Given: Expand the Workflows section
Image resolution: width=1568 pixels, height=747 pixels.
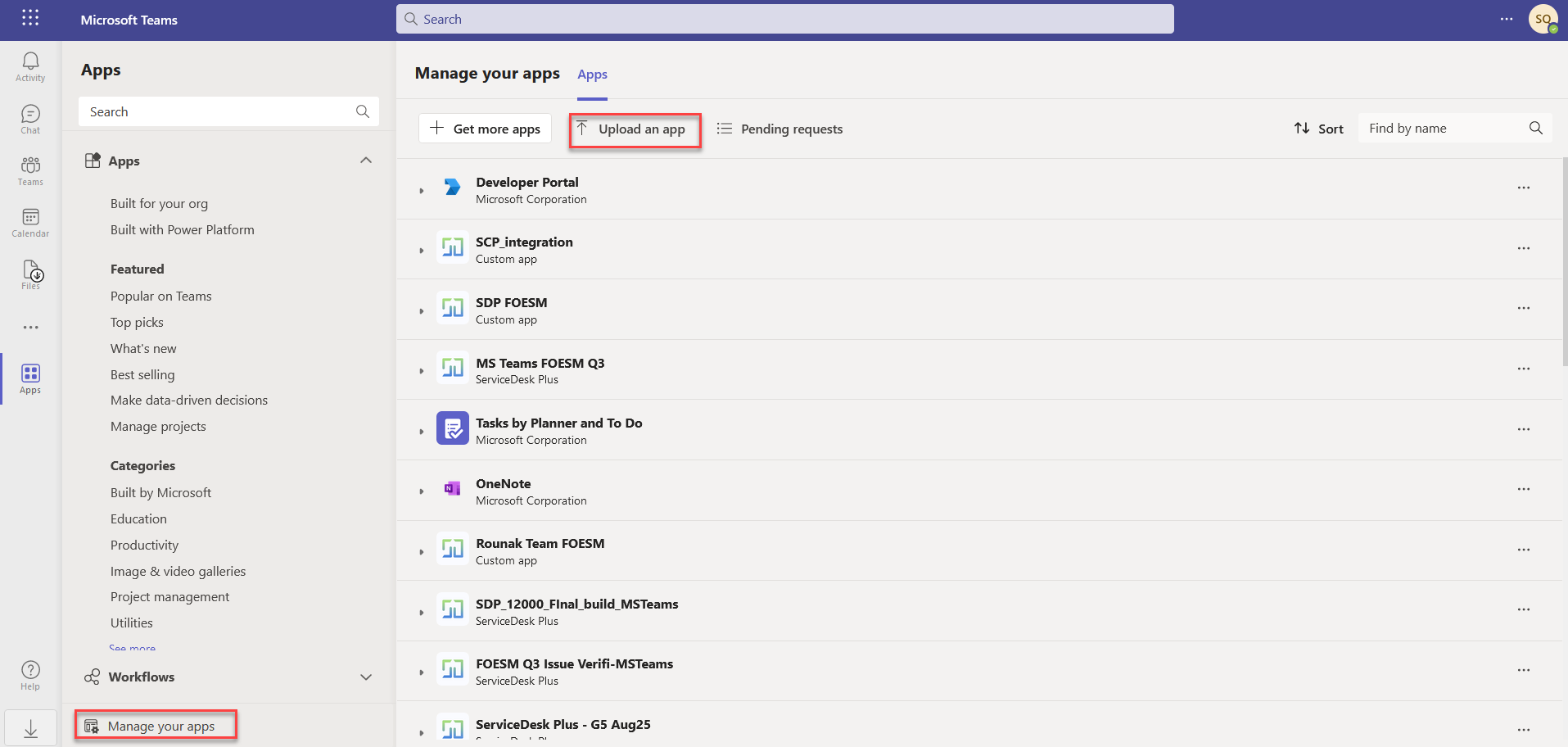Looking at the screenshot, I should tap(366, 677).
